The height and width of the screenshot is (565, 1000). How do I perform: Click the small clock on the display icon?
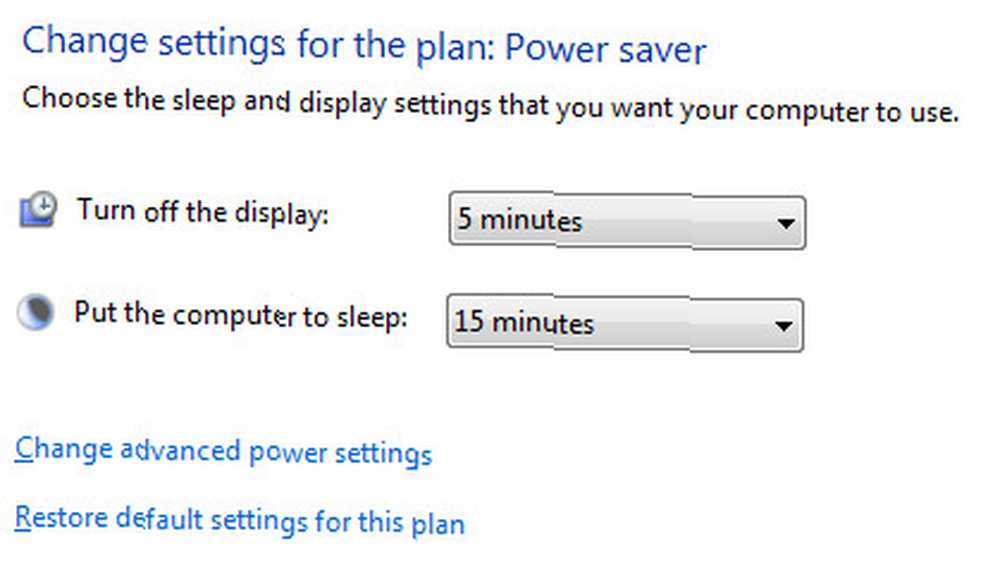click(43, 203)
